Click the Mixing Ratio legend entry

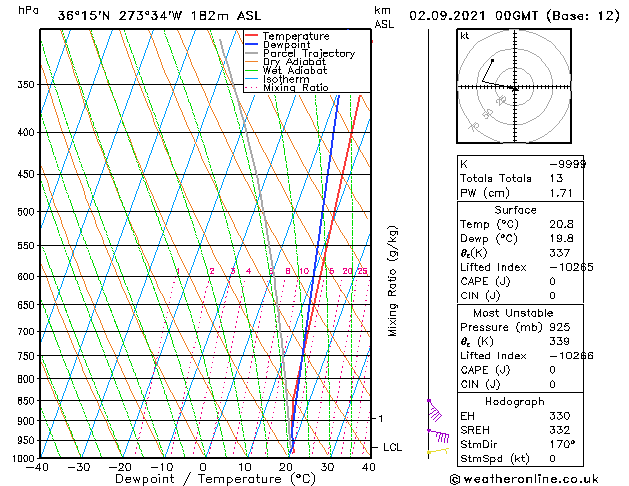pyautogui.click(x=286, y=87)
